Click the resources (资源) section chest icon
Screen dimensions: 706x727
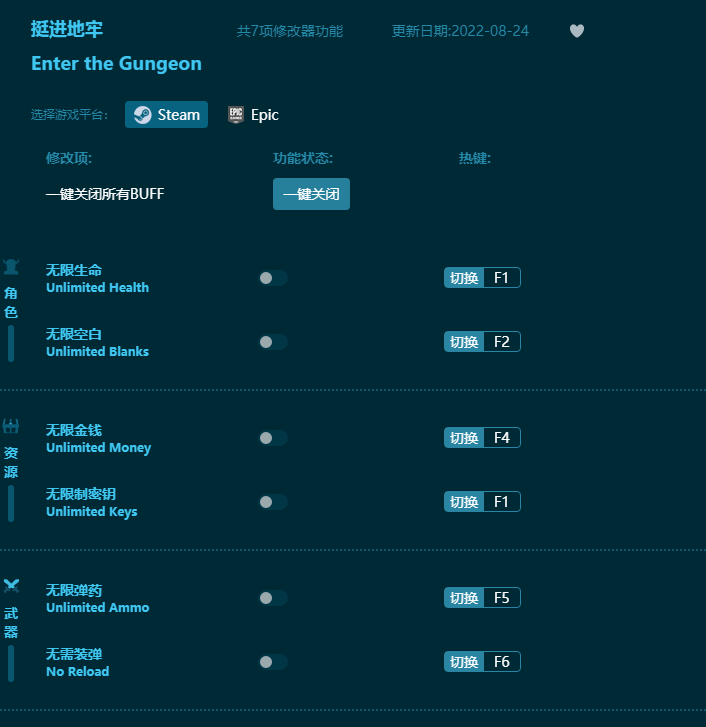coord(11,426)
